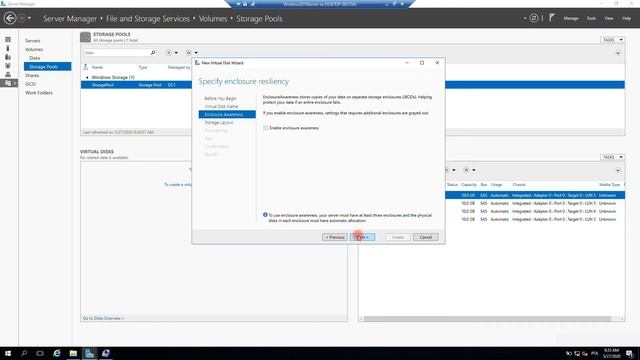Go to wizard step Virtual Disk Name
Screen dimensions: 640x360
(221, 107)
